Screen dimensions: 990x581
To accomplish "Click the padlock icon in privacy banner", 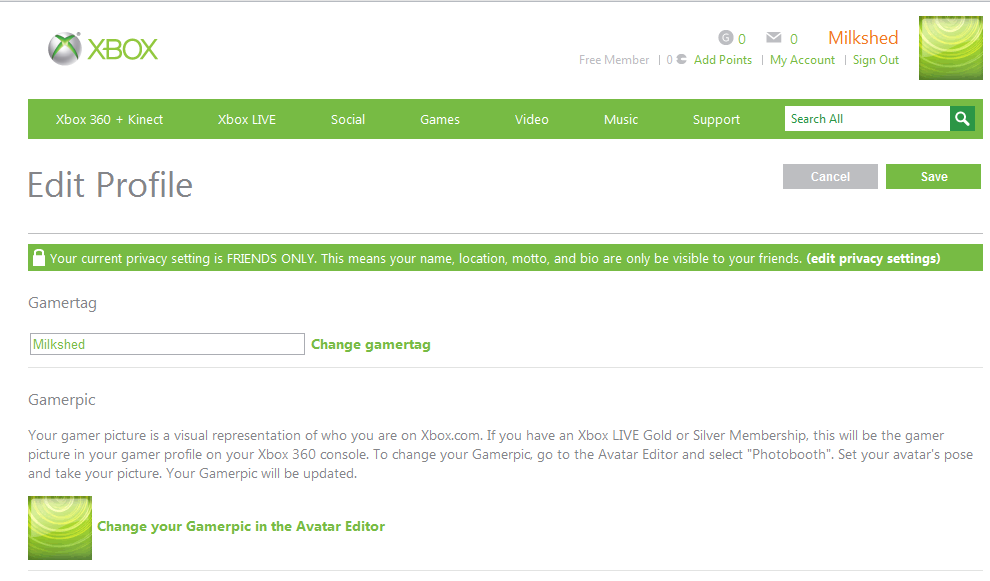I will (x=39, y=258).
